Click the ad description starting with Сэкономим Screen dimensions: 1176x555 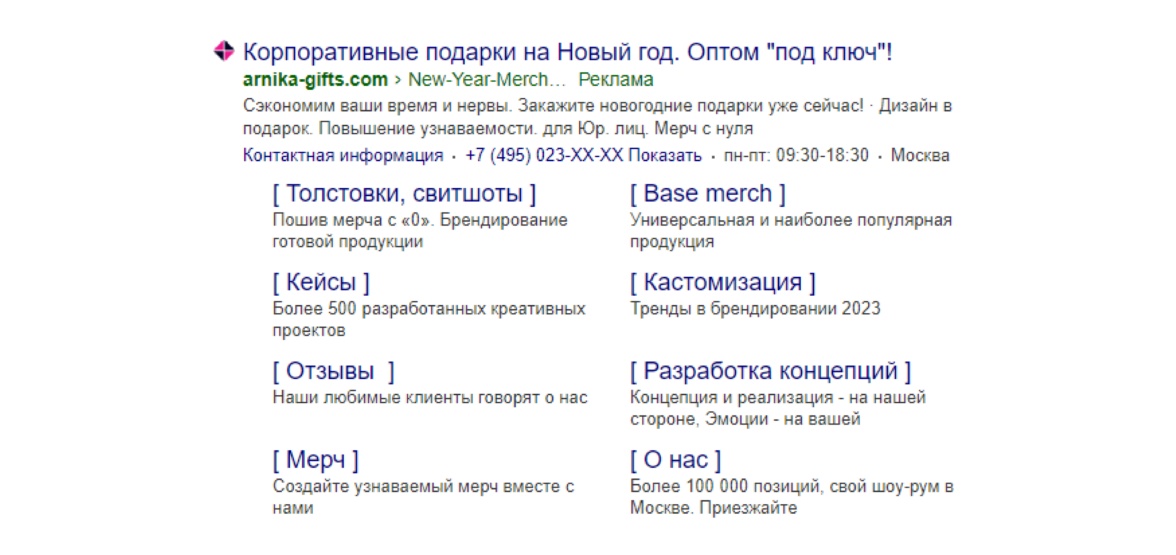tap(597, 117)
